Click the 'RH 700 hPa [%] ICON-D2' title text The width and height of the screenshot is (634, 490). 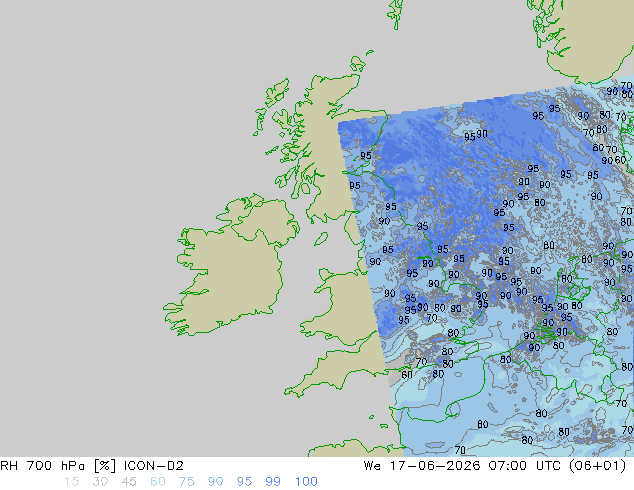(x=92, y=466)
